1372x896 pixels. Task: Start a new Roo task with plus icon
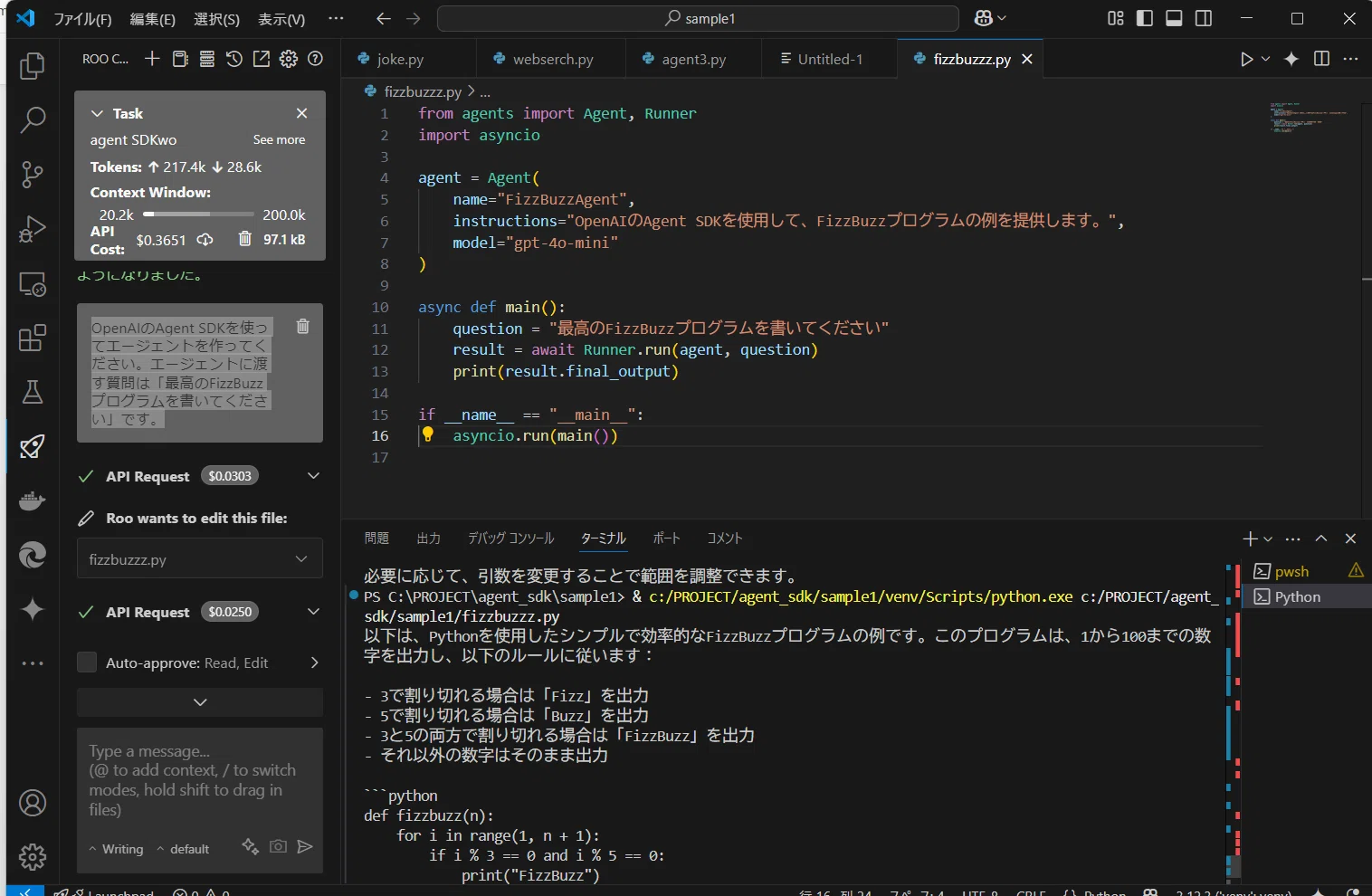click(x=152, y=59)
